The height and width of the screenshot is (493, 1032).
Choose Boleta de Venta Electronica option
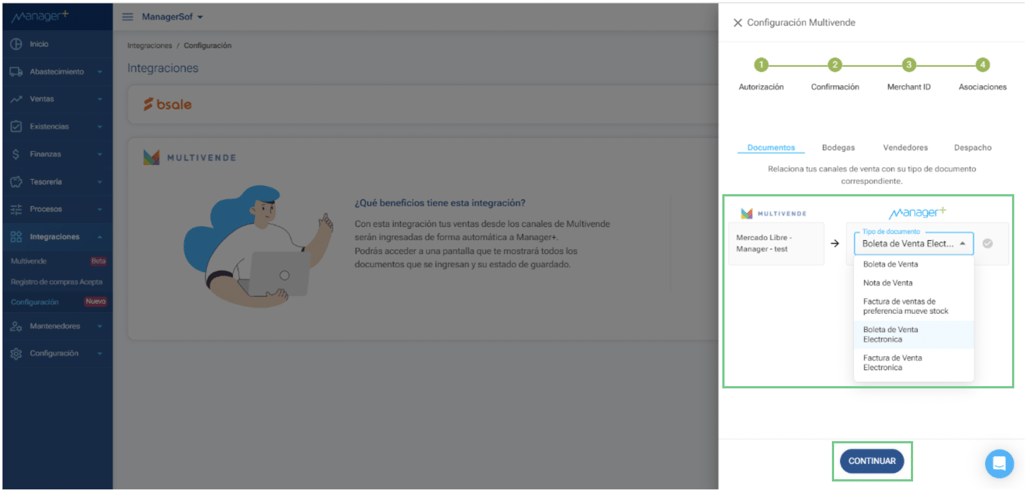[x=914, y=334]
